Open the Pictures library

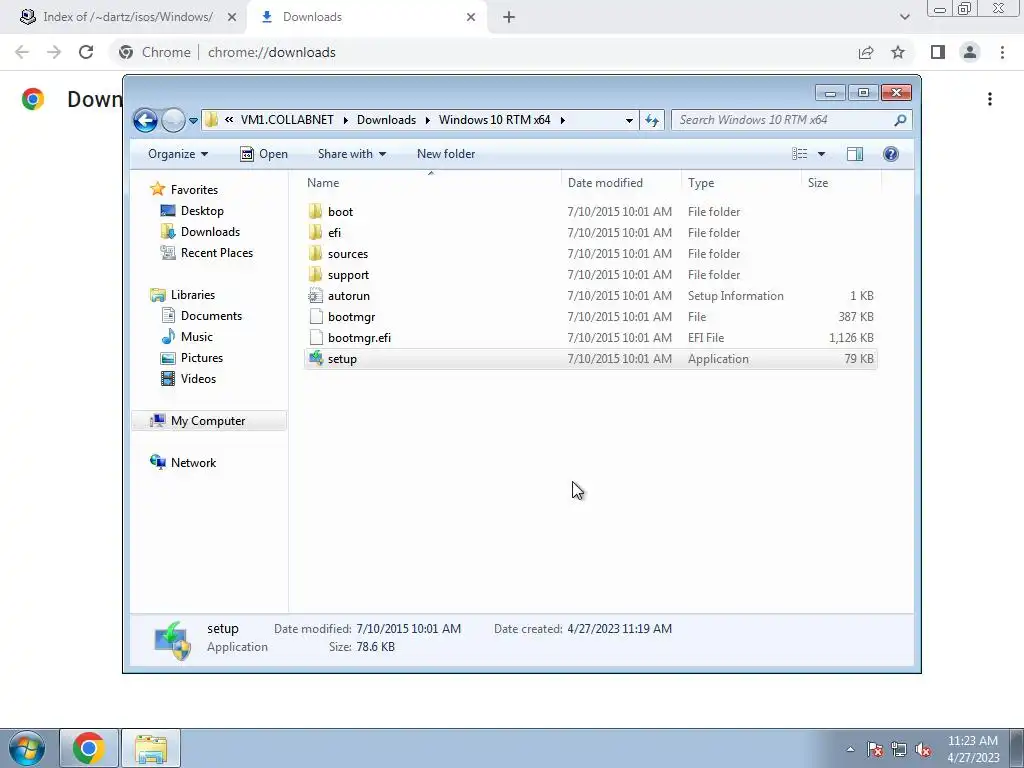201,358
